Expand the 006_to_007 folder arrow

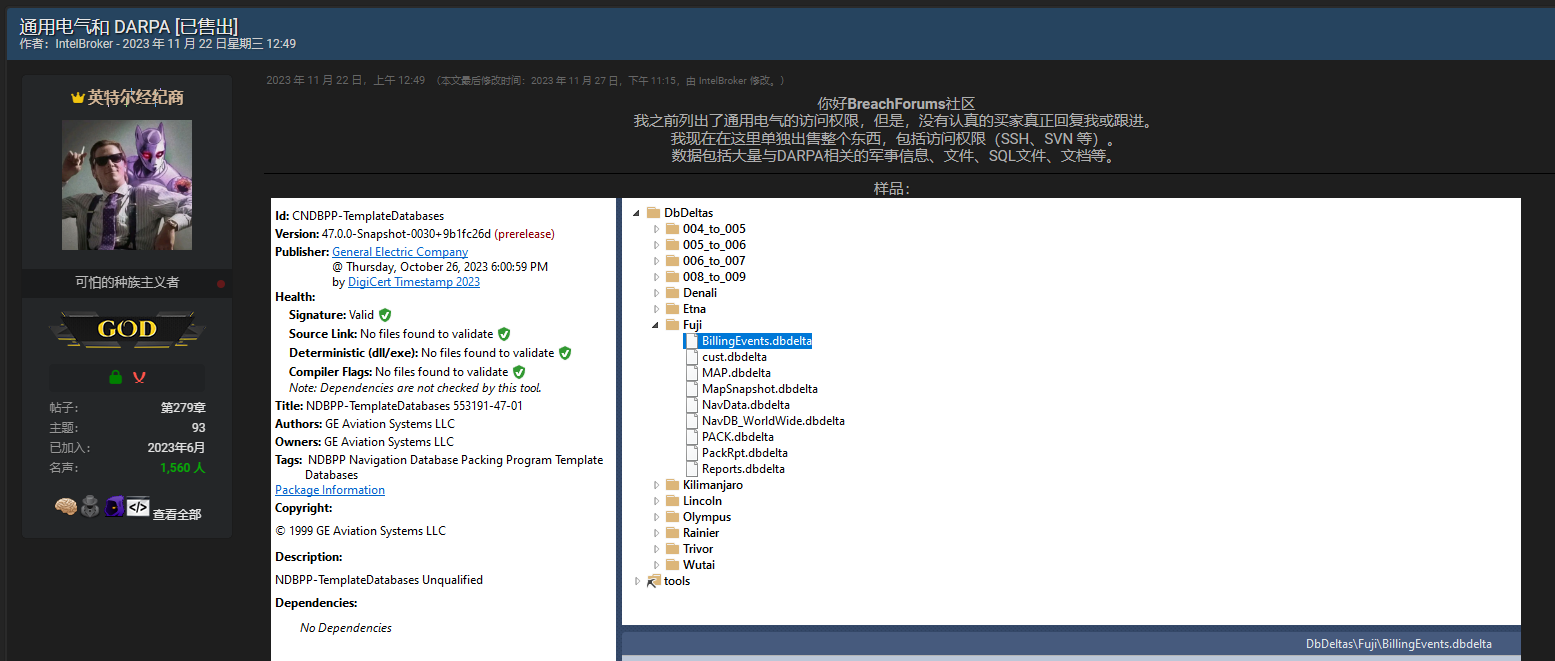pos(657,261)
